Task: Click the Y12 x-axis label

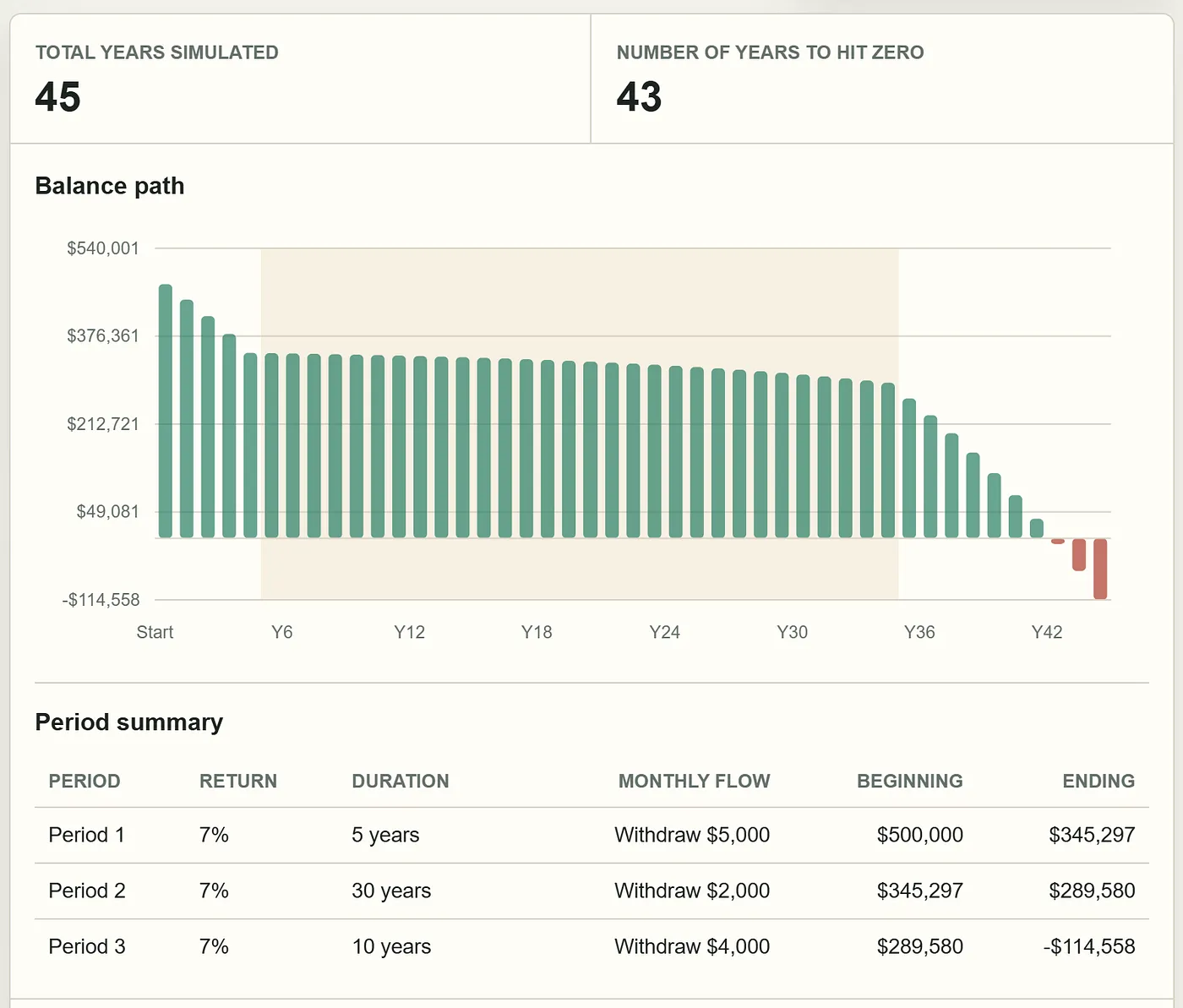Action: 410,632
